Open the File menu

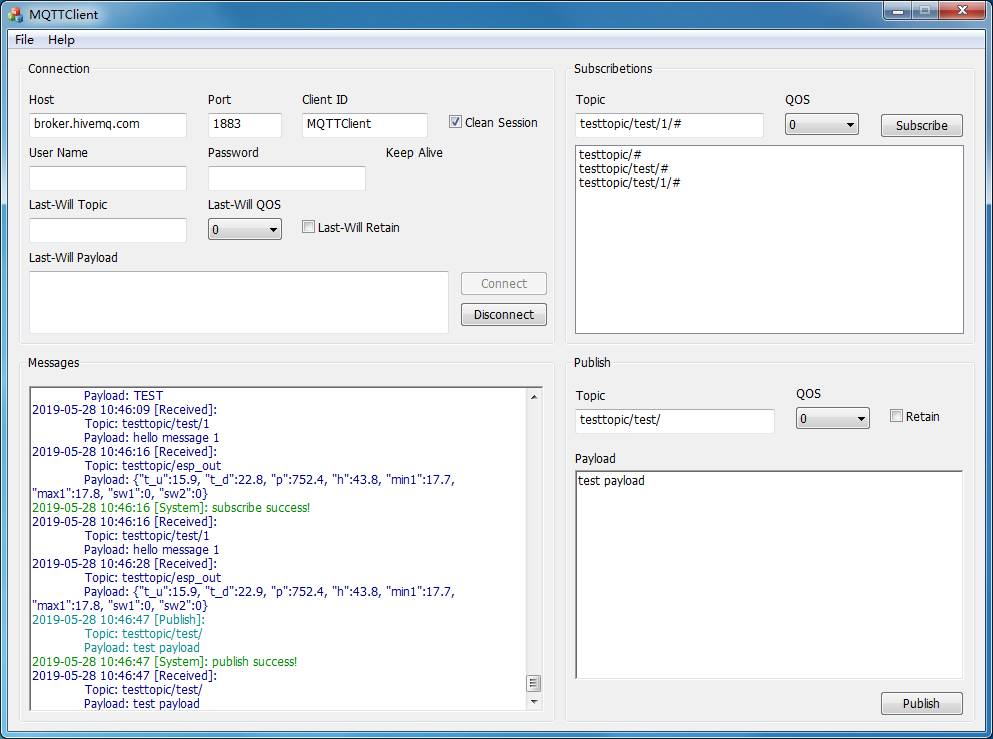coord(24,39)
